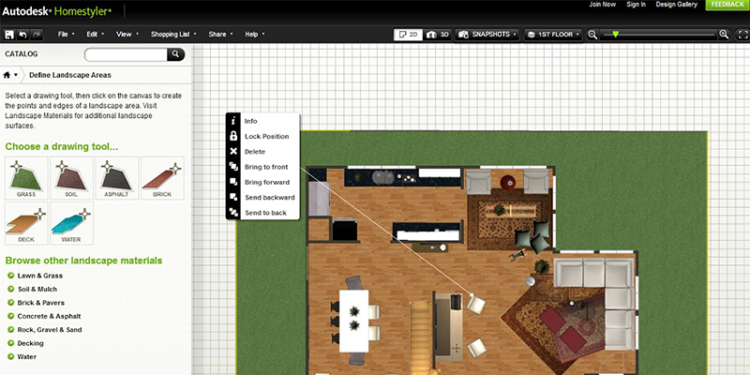Click the Sign In link
Image resolution: width=750 pixels, height=375 pixels.
(636, 4)
